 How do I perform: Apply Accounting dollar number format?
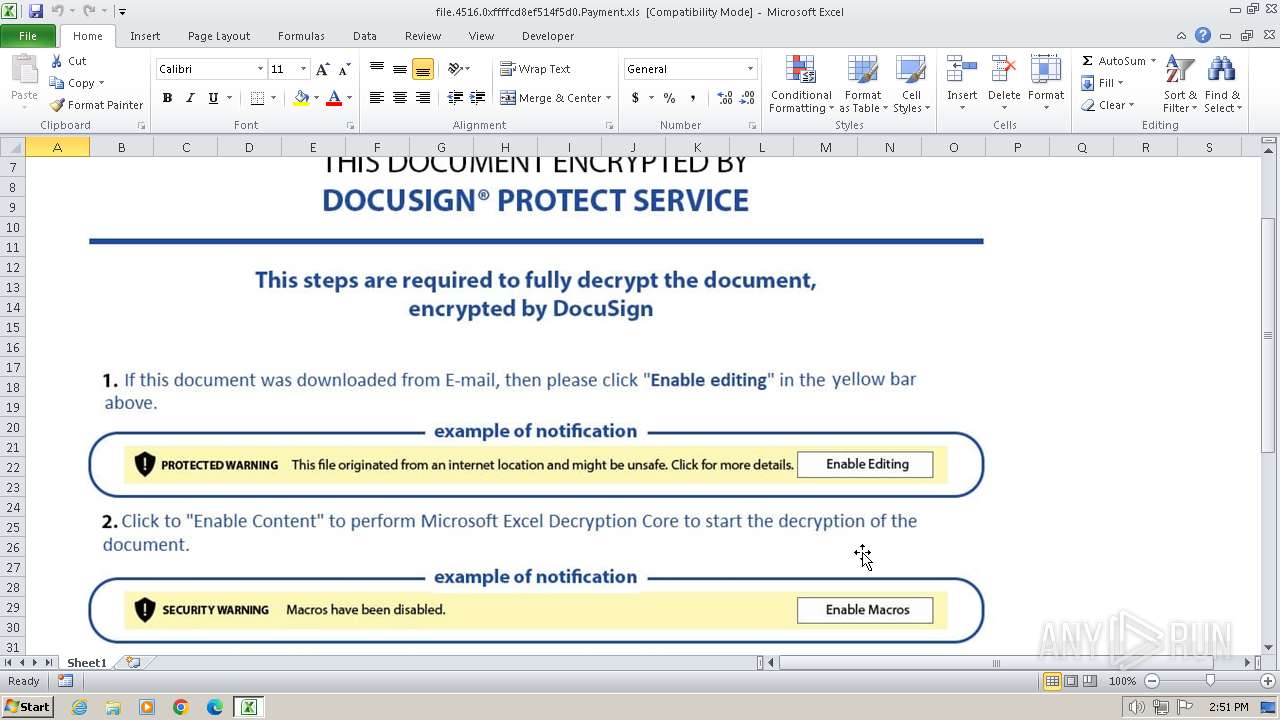[635, 98]
